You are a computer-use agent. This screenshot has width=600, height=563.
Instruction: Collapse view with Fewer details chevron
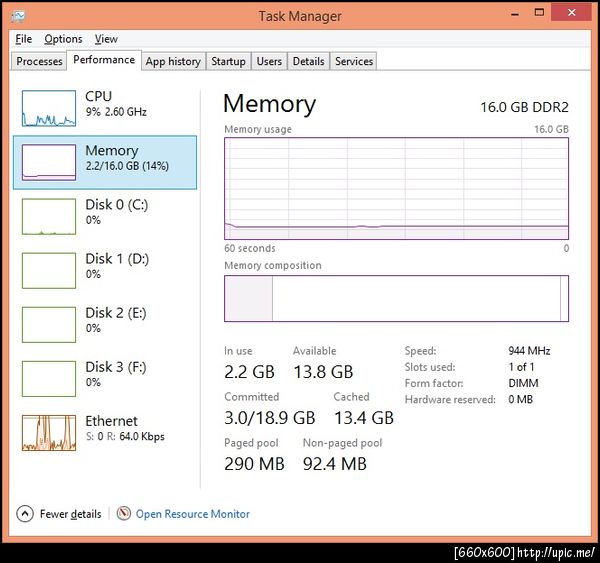tap(25, 514)
